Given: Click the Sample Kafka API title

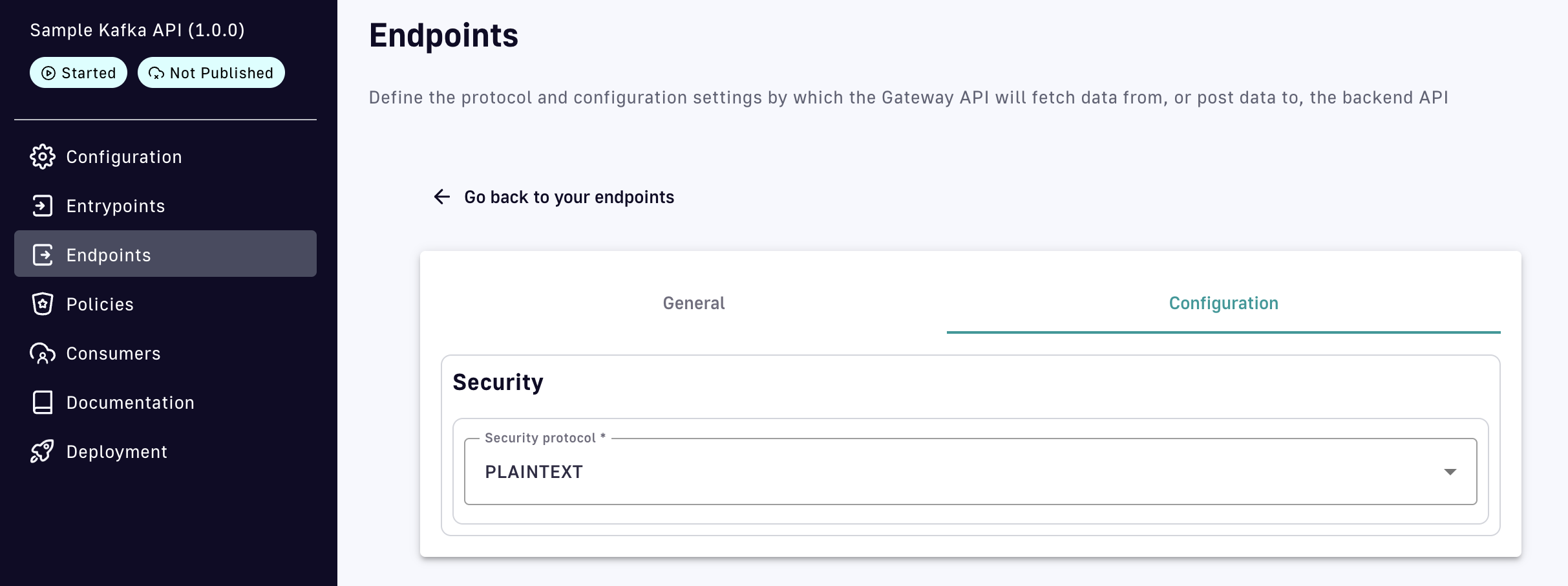Looking at the screenshot, I should point(137,30).
